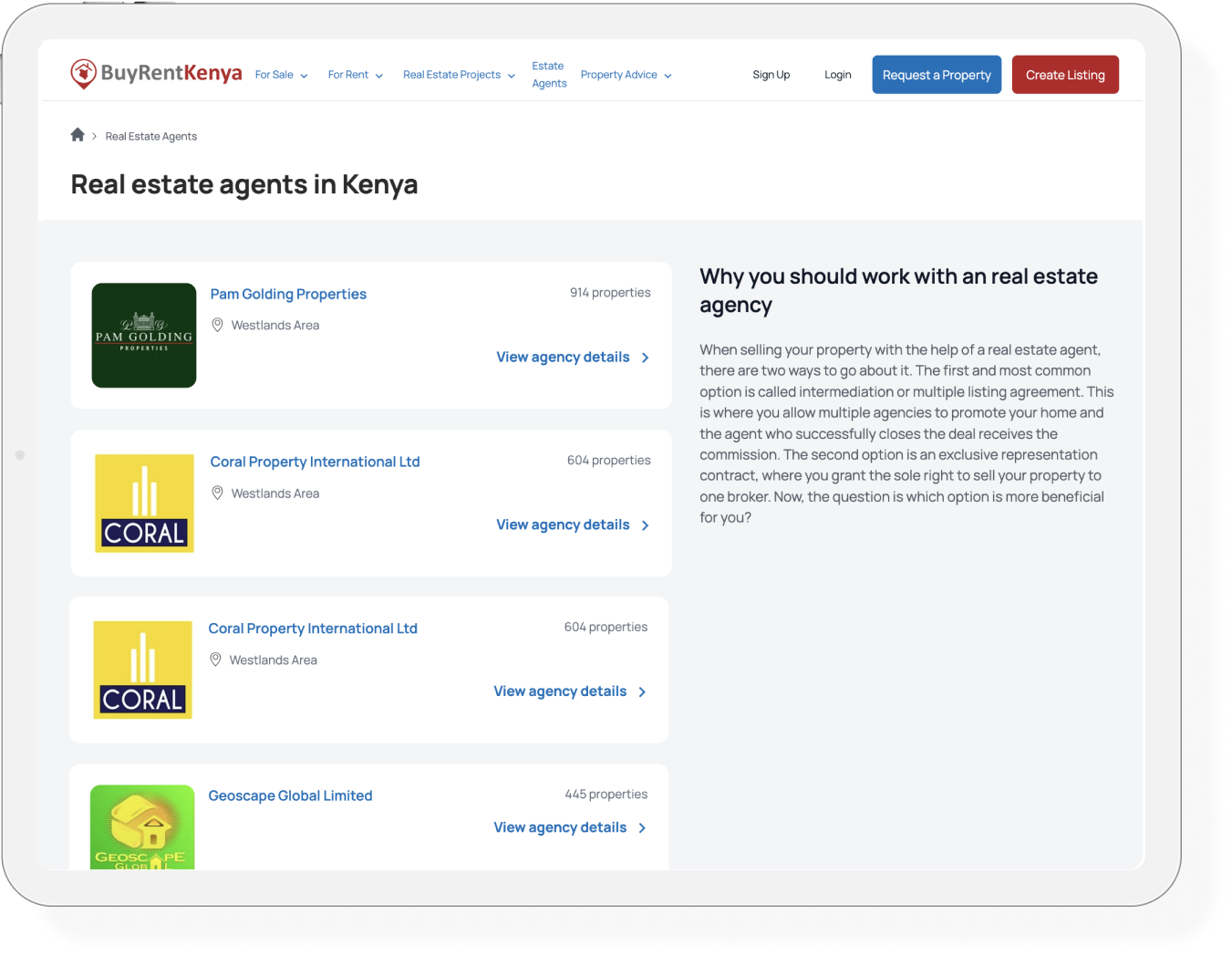Open Pam Golding Properties agency name
This screenshot has height=956, width=1232.
tap(288, 294)
